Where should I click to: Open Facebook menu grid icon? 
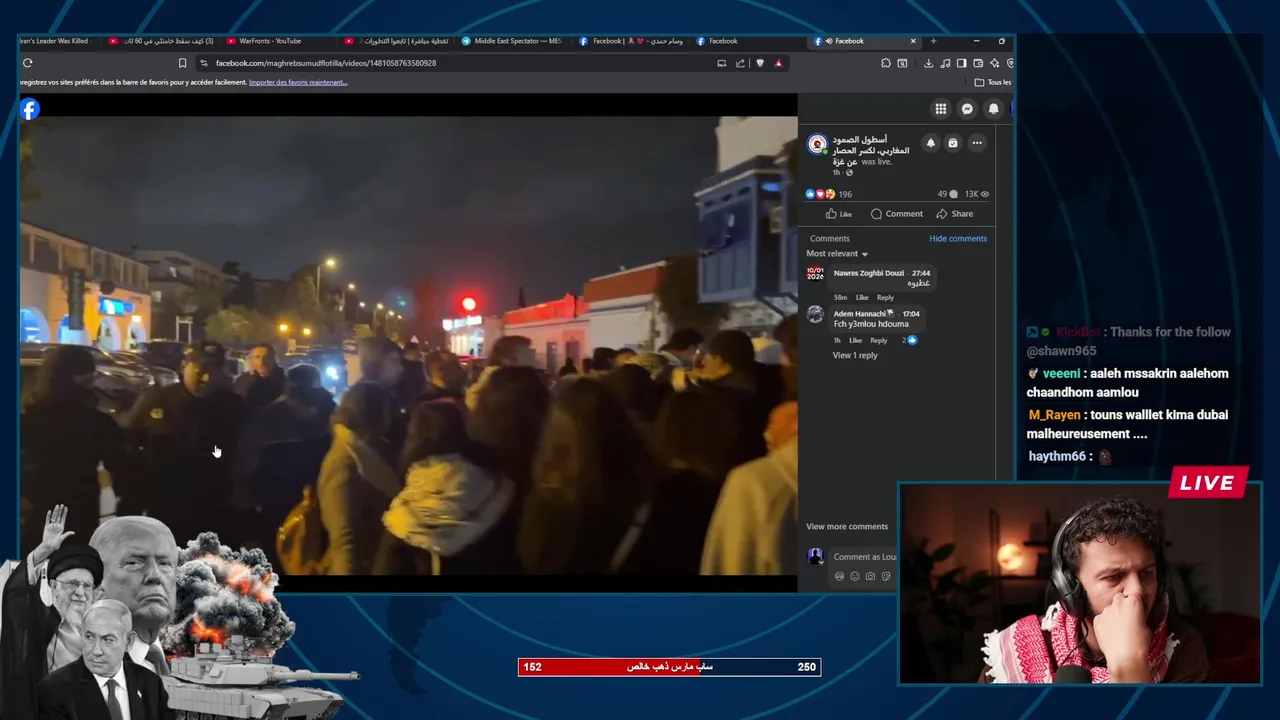[941, 109]
